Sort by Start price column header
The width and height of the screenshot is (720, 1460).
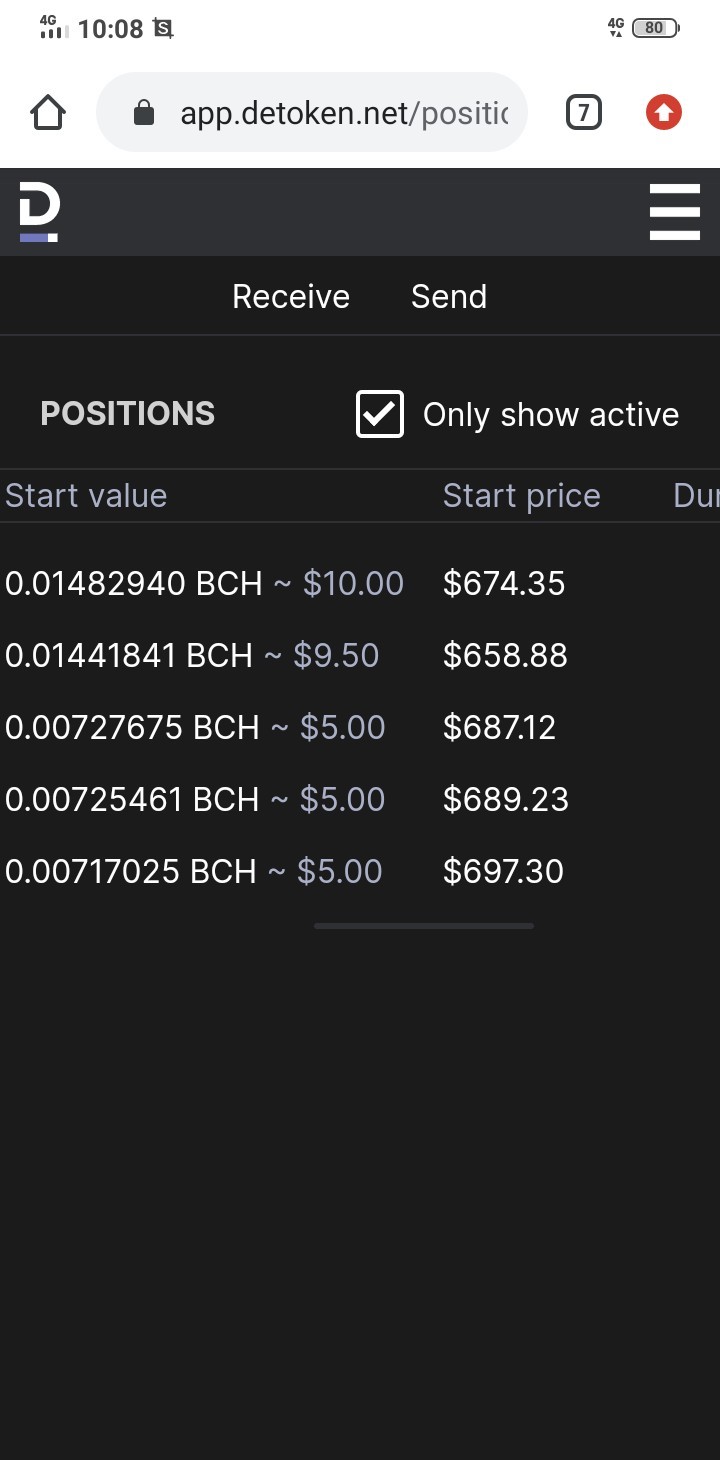tap(522, 495)
